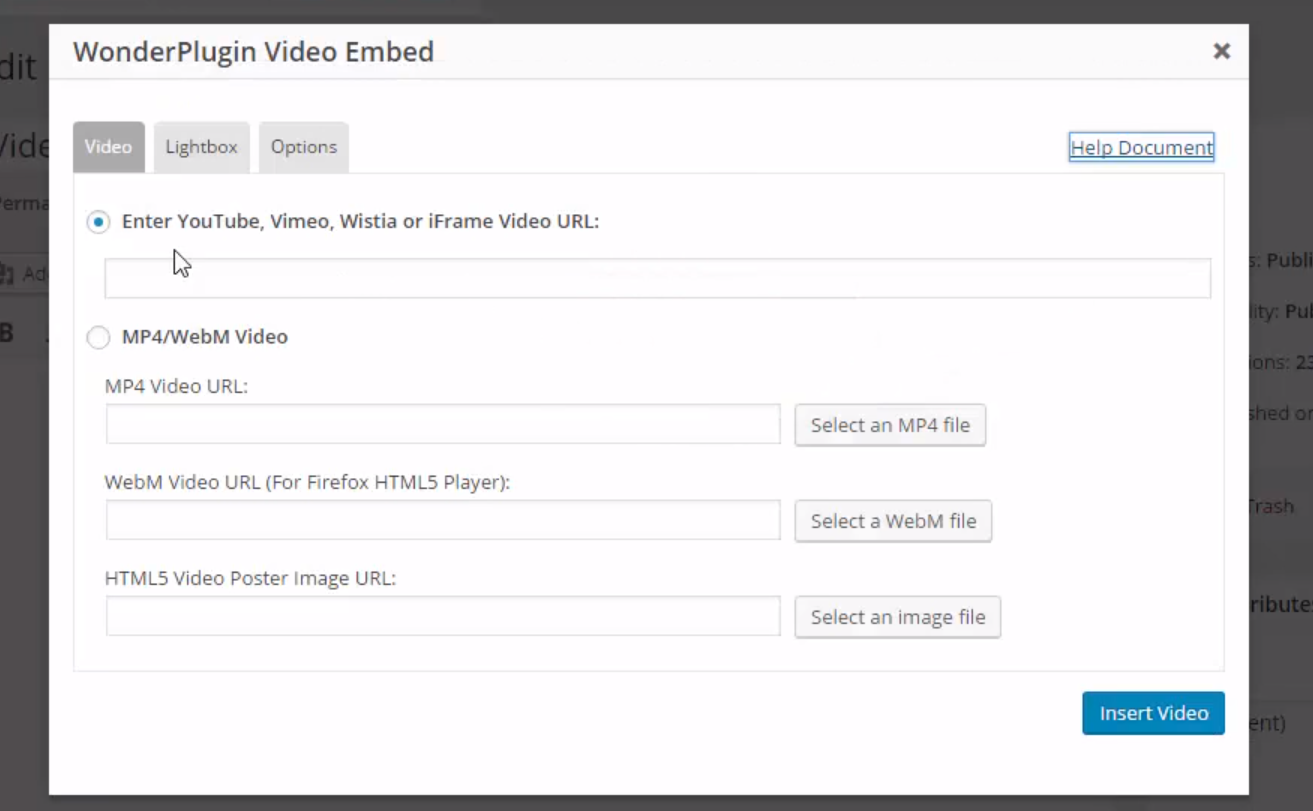Click the 'MP4 Video URL:' label
Screen dimensions: 1313x811
click(x=176, y=386)
